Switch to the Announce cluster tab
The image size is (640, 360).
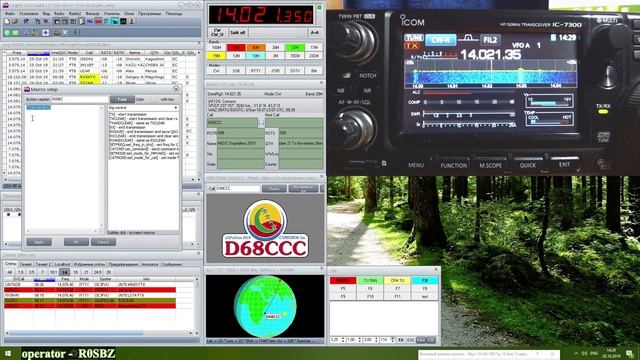(149, 264)
